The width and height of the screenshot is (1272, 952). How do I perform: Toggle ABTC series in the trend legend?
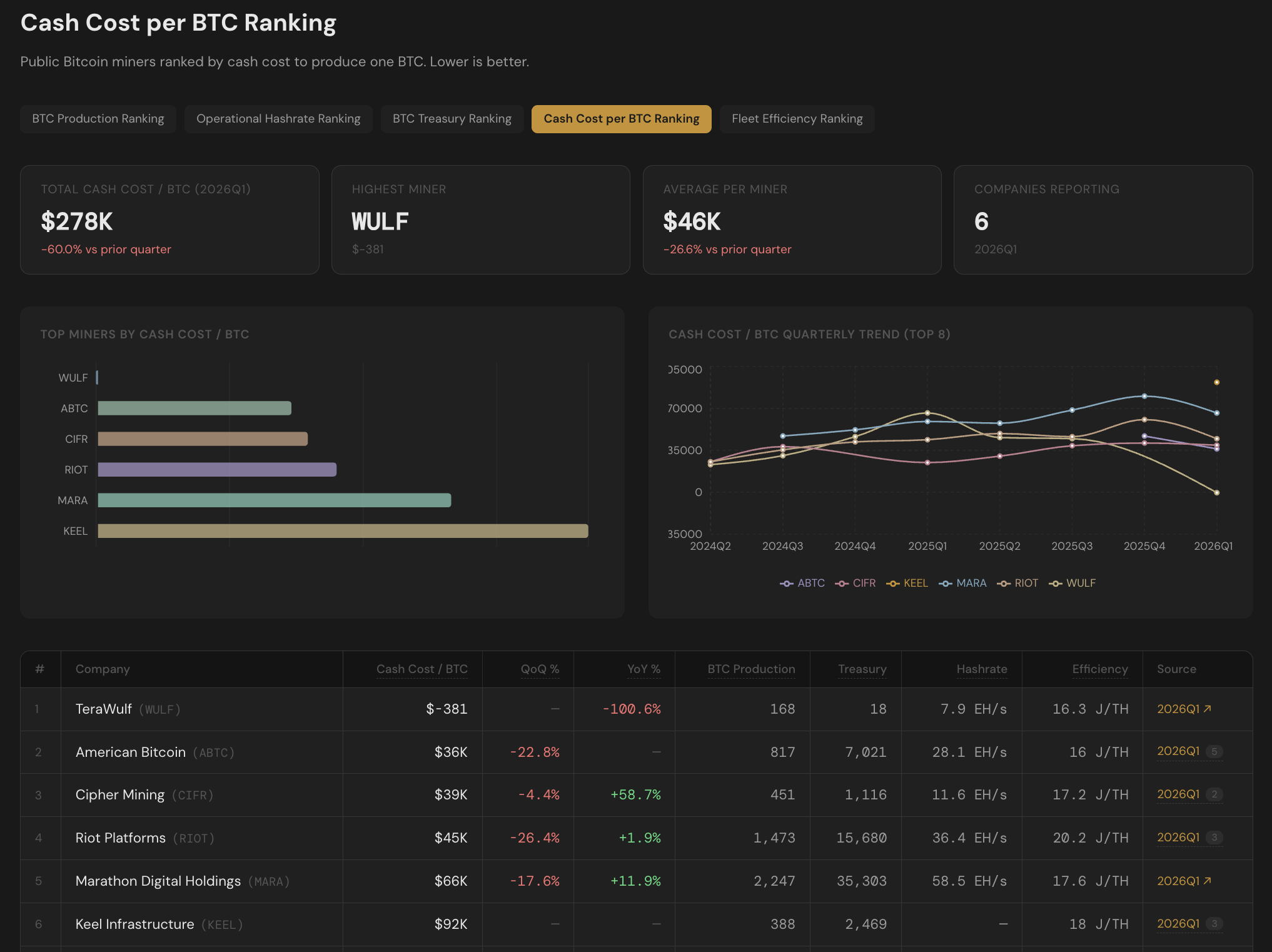pyautogui.click(x=802, y=583)
